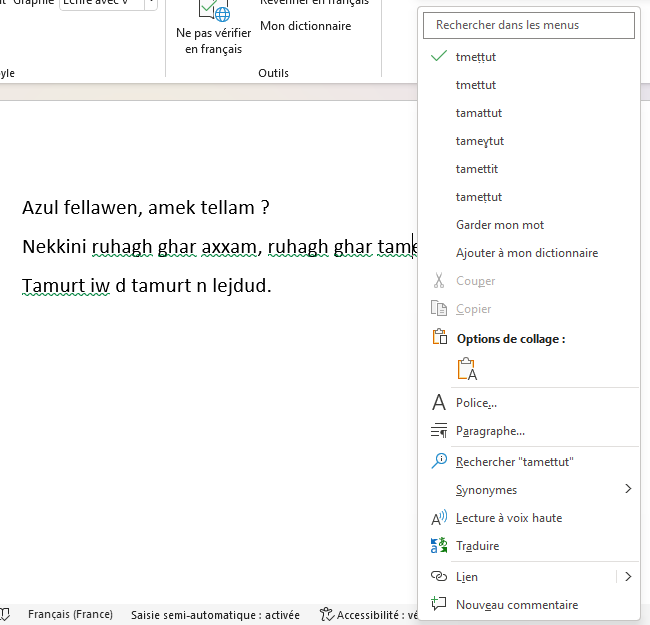
Task: Click the paste keep-text-only icon
Action: point(467,369)
